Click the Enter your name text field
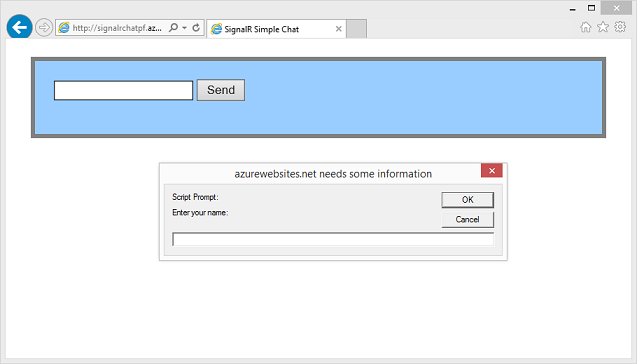This screenshot has width=637, height=364. click(333, 239)
